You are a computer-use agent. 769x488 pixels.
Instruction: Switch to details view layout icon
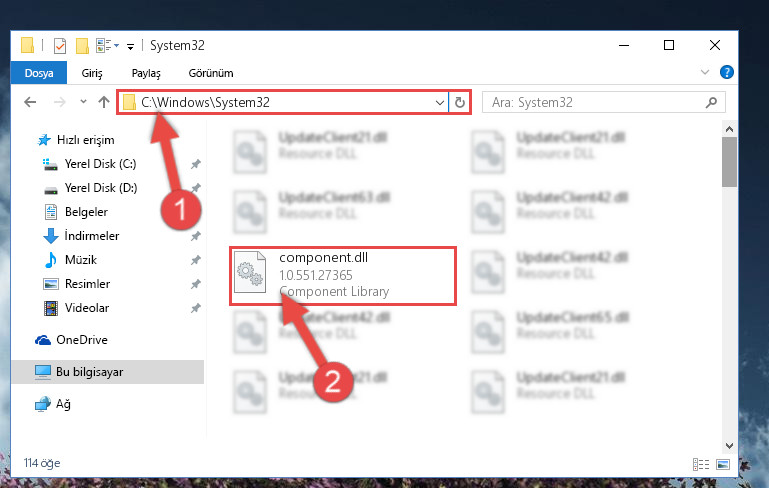pos(701,464)
